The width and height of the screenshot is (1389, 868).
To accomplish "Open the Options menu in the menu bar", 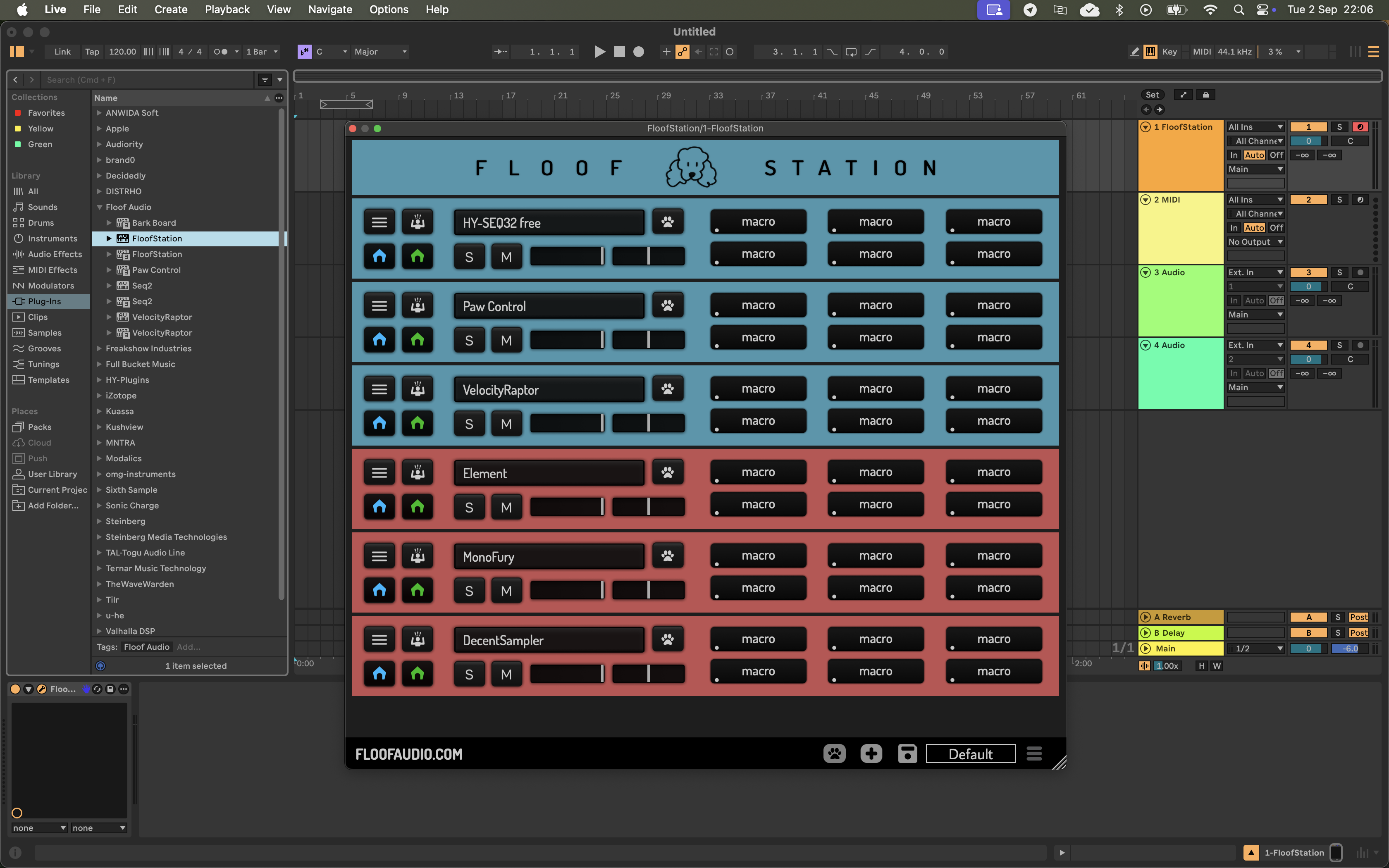I will 389,9.
